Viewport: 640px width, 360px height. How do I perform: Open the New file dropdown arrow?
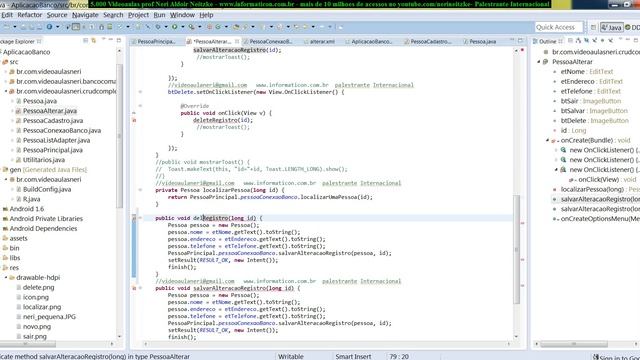click(x=15, y=27)
